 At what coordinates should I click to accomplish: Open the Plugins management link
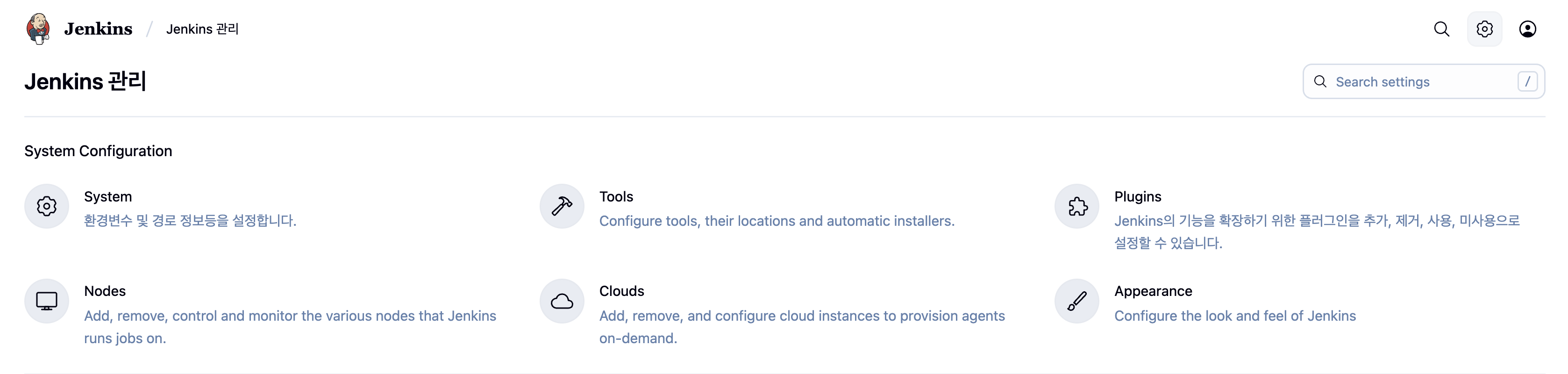coord(1138,197)
